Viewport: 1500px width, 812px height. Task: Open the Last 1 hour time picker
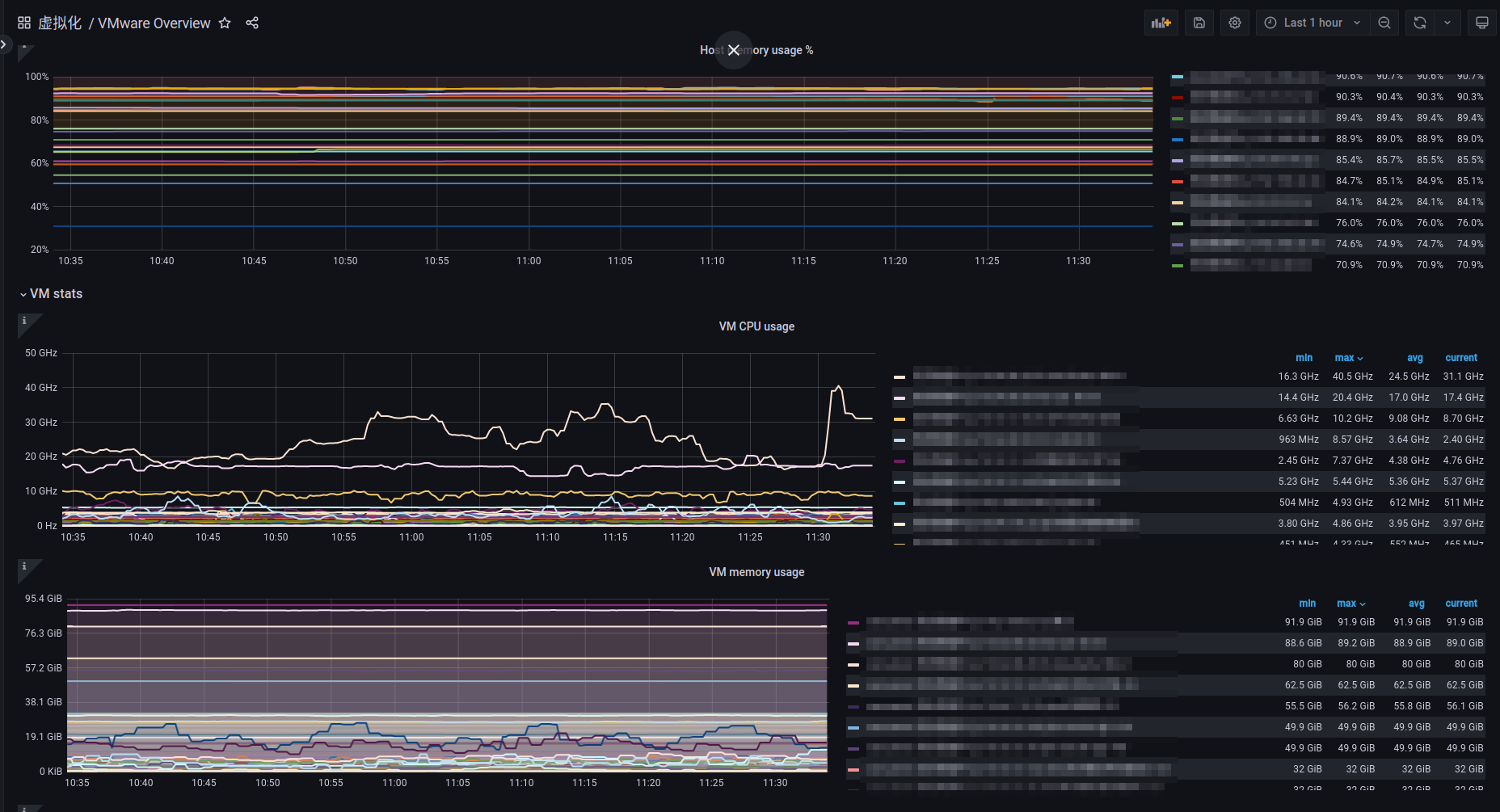(1312, 23)
